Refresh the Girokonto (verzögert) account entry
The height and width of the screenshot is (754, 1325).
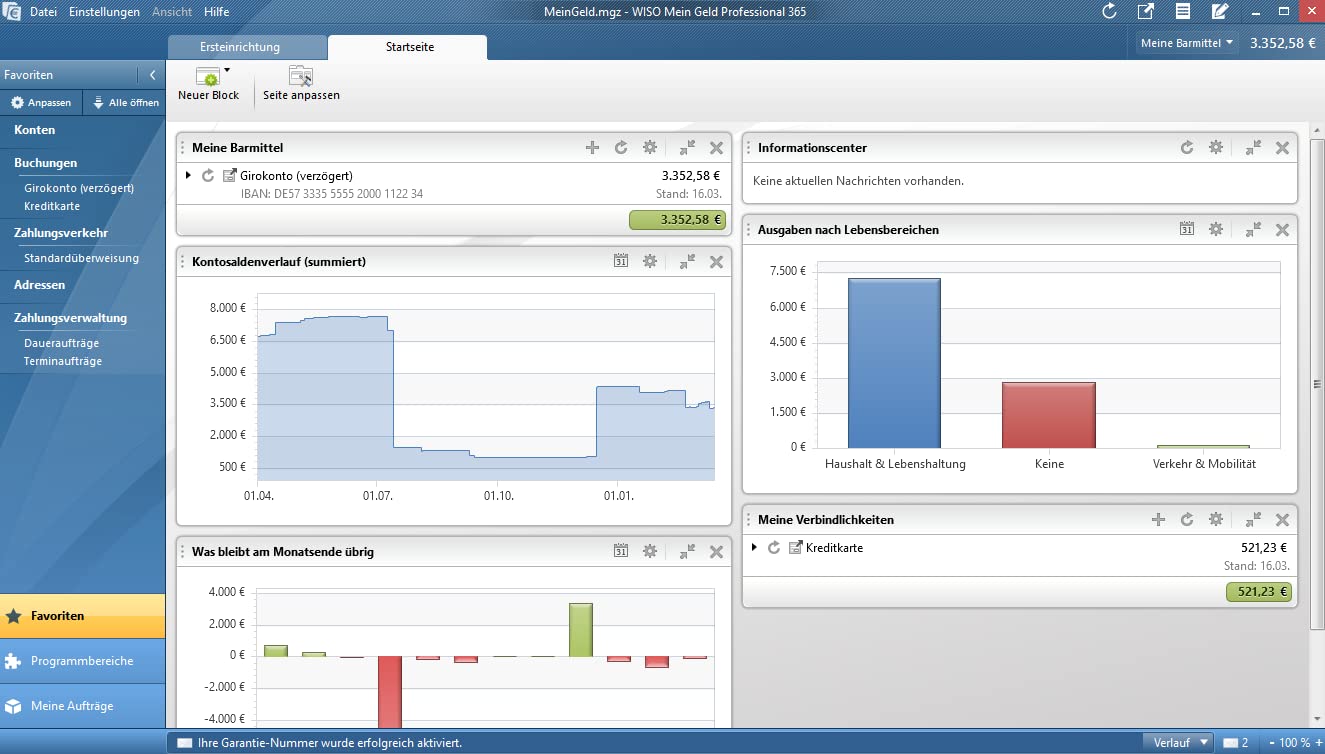pos(208,175)
